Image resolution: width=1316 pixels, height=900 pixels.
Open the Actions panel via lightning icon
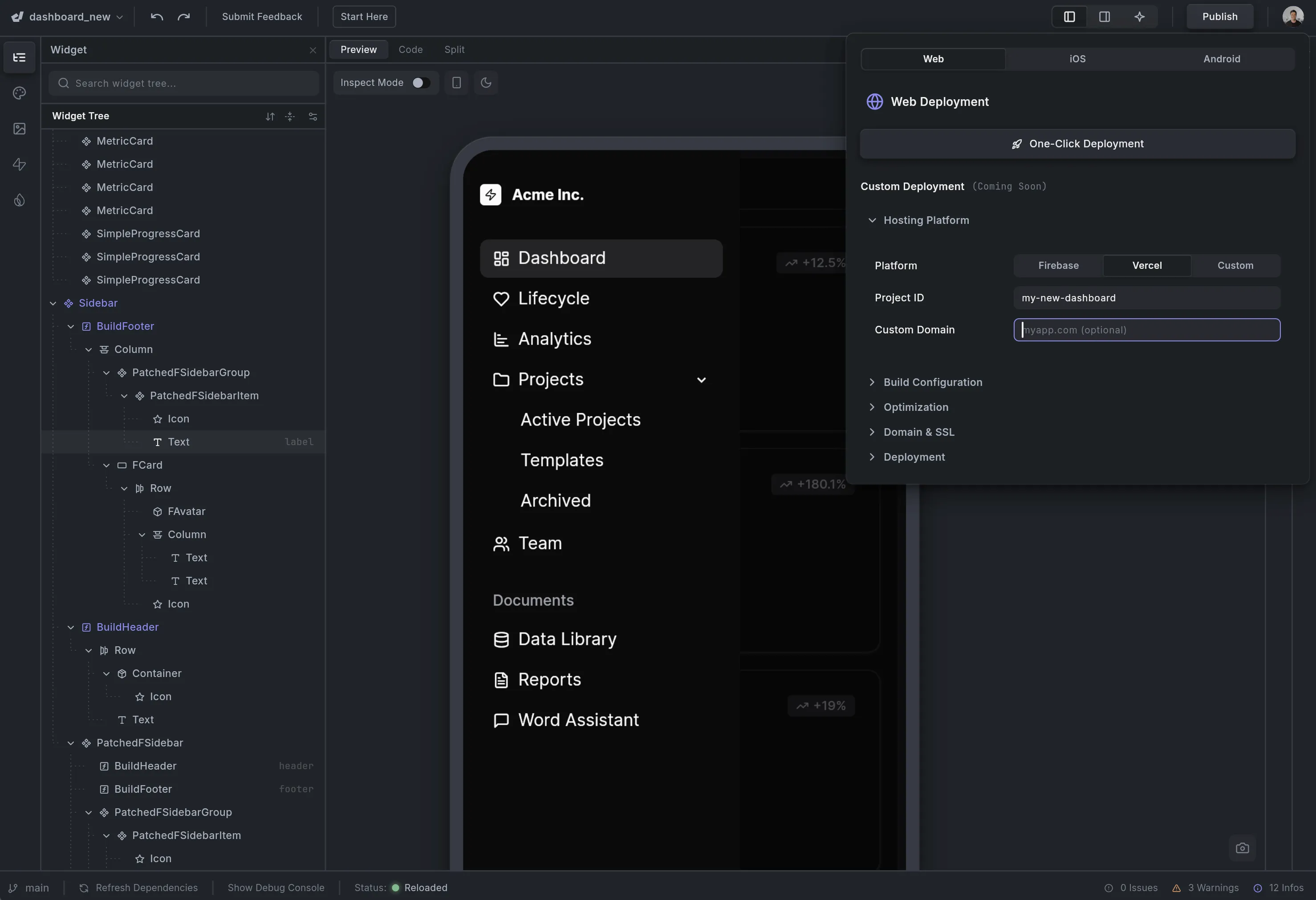point(19,165)
